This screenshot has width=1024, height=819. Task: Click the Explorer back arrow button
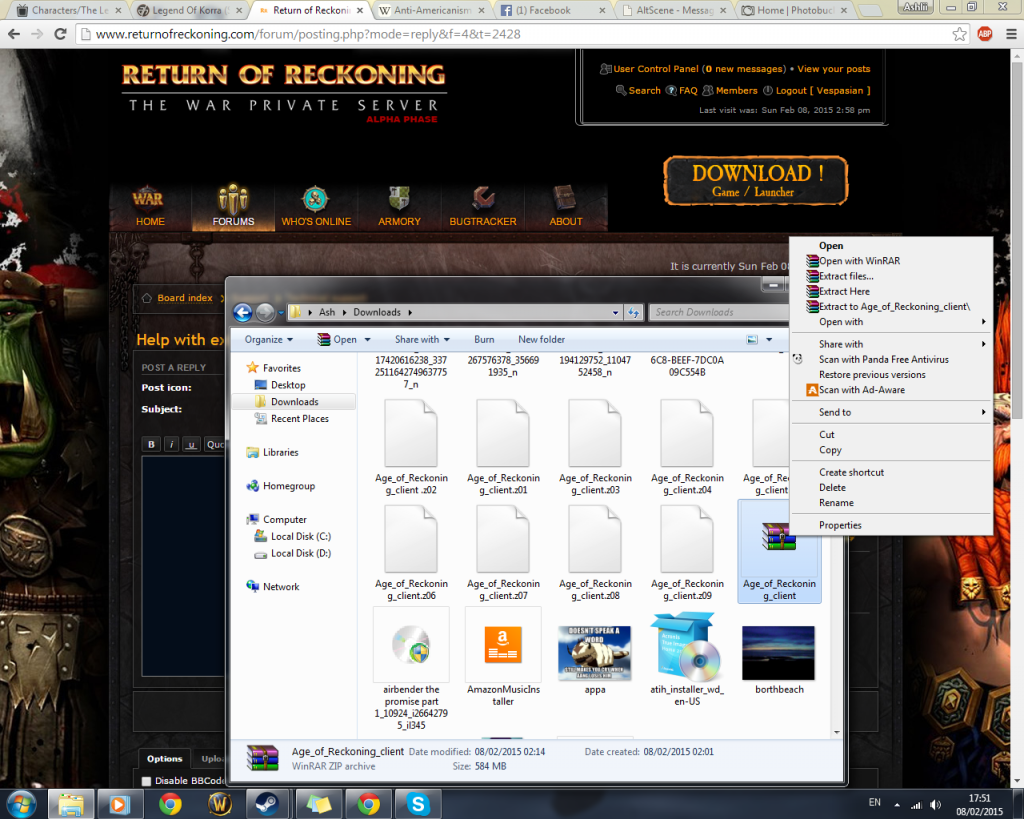243,313
